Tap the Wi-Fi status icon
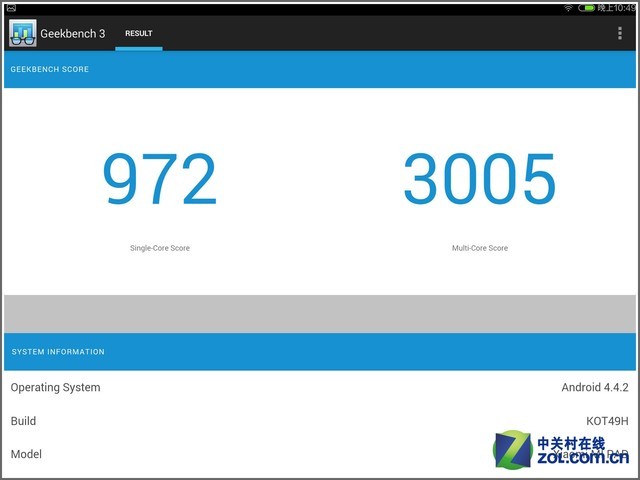Screen dimensions: 640x480 point(568,7)
